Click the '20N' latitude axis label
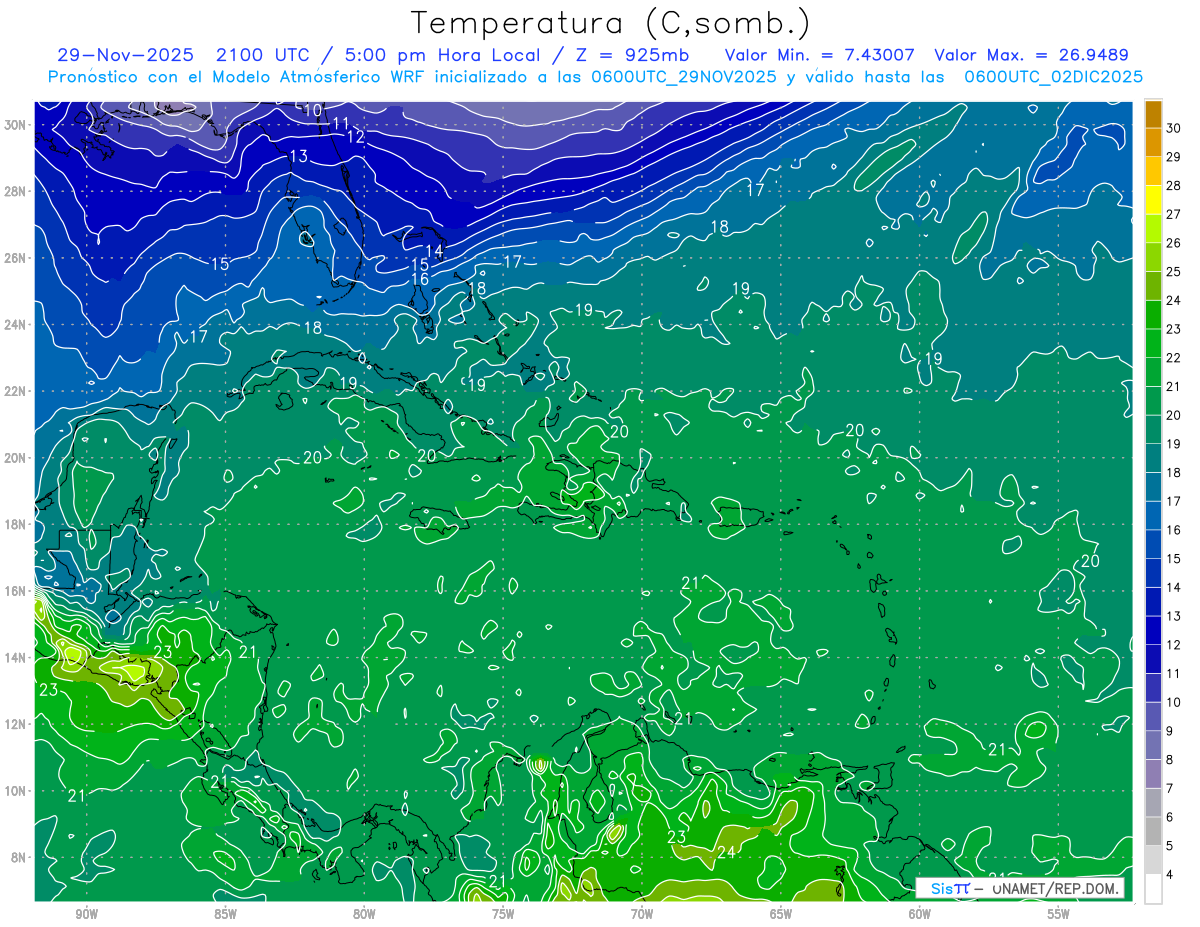 (x=15, y=458)
